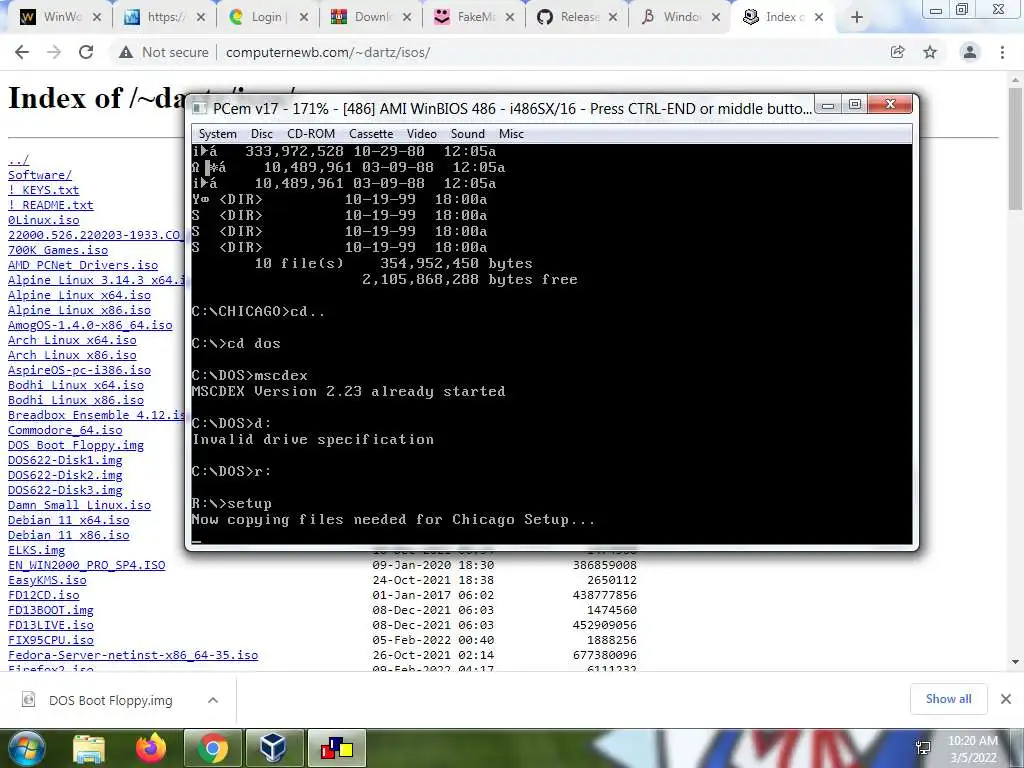Download DOS622-Disk2.img link
The height and width of the screenshot is (768, 1024).
point(65,475)
